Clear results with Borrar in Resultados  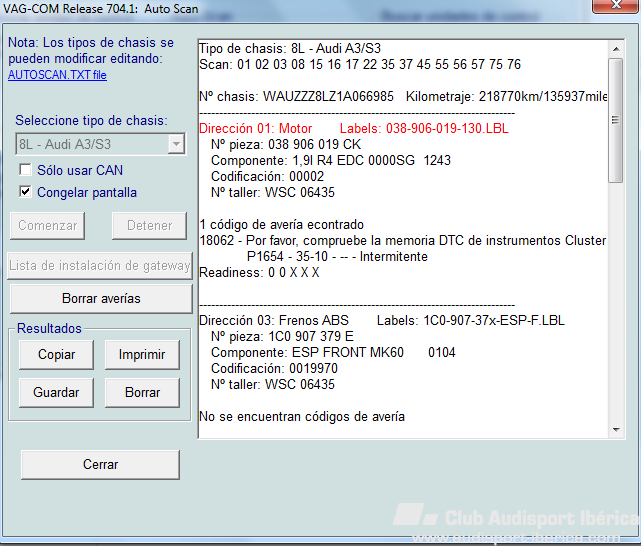142,393
